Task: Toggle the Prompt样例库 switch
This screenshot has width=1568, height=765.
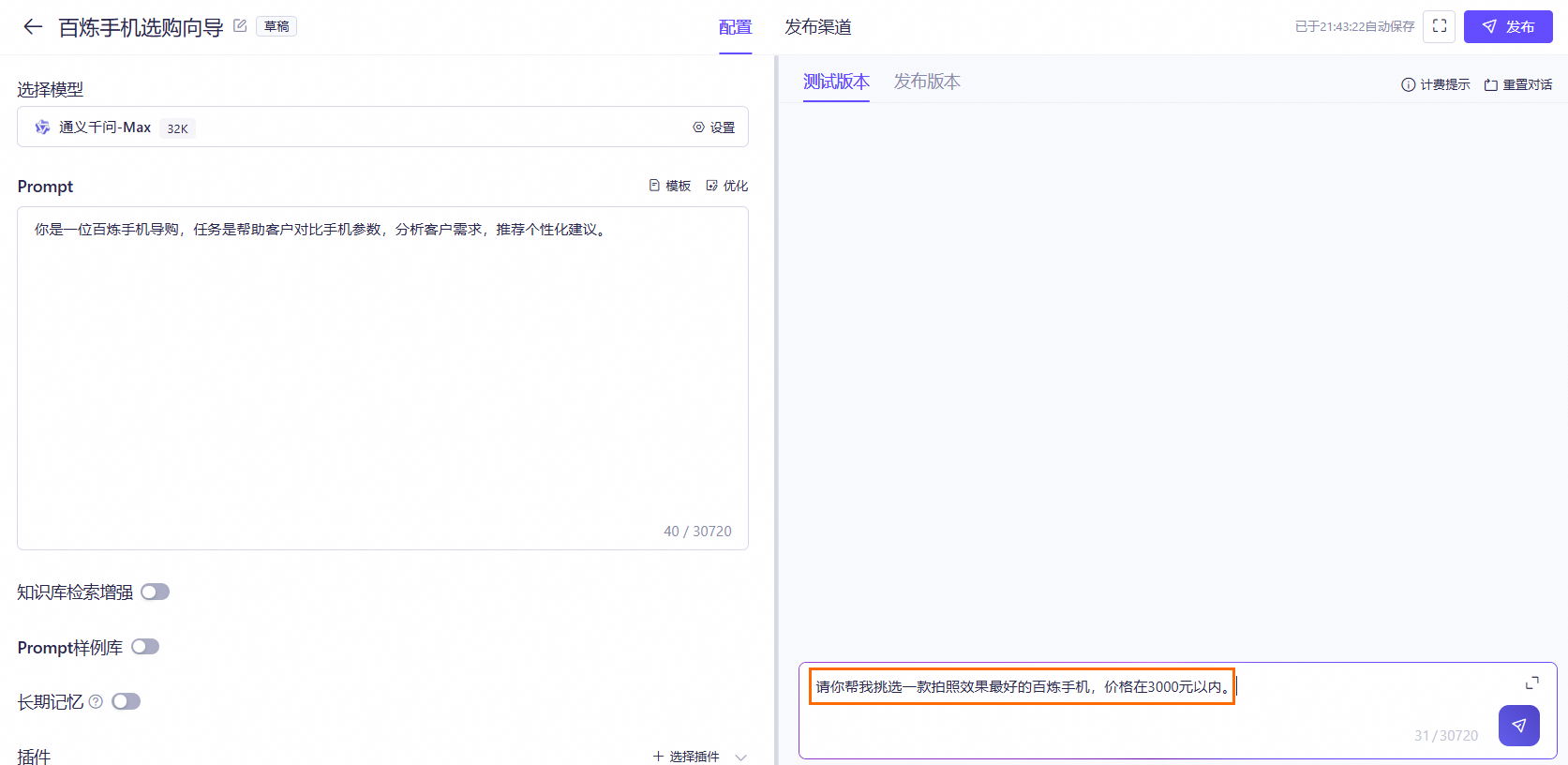Action: pyautogui.click(x=145, y=647)
